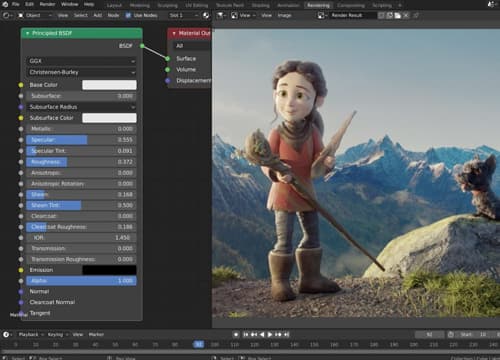
Task: Toggle fake user for Render Result
Action: click(x=382, y=15)
